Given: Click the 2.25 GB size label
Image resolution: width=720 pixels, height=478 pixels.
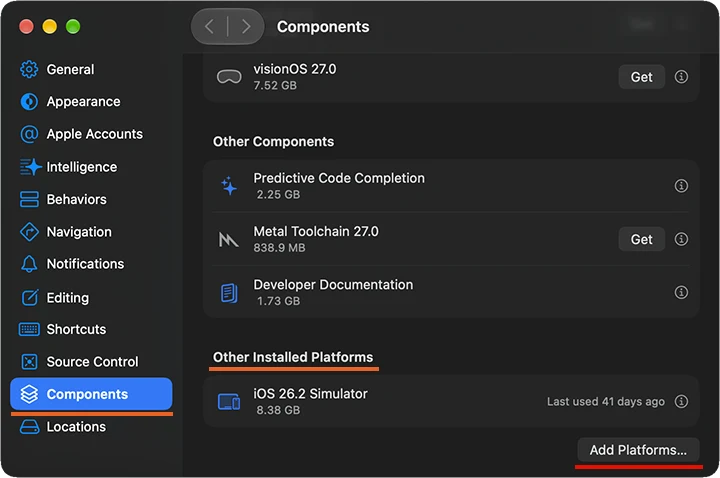Looking at the screenshot, I should (x=278, y=195).
